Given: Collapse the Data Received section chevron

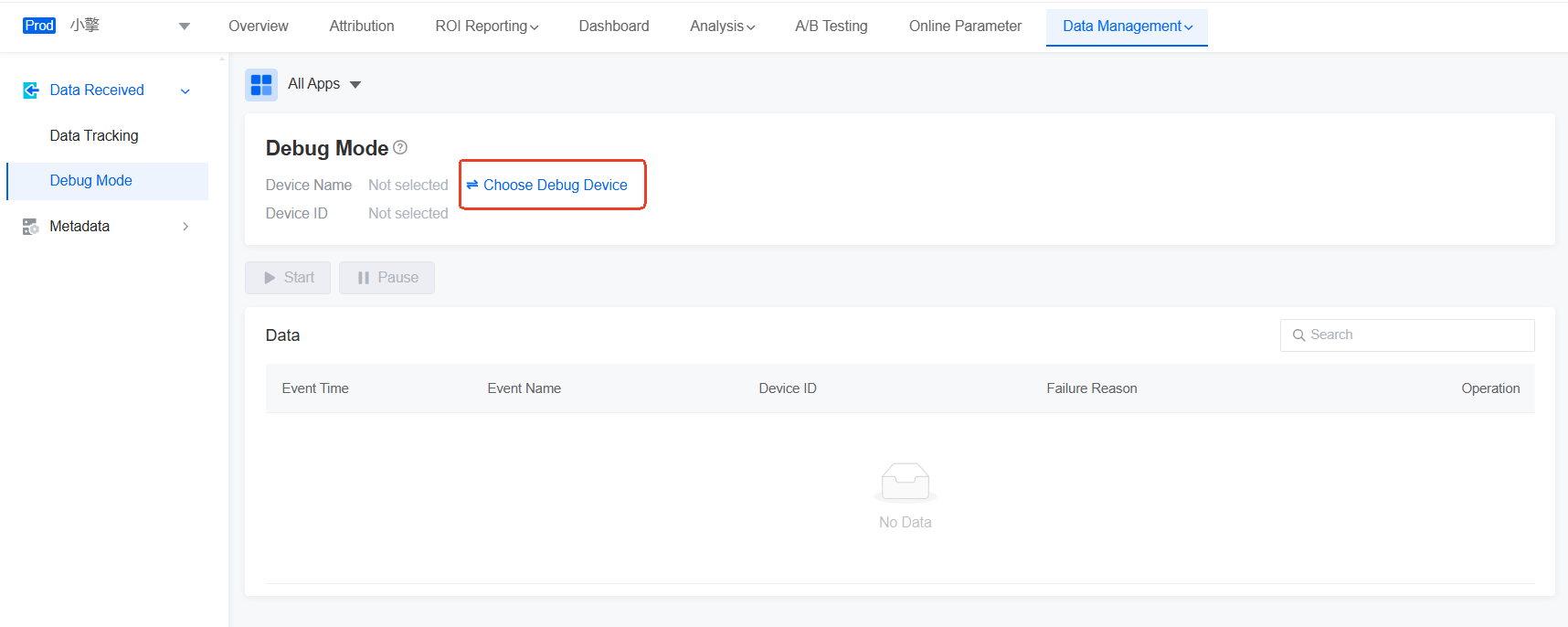Looking at the screenshot, I should tap(185, 91).
